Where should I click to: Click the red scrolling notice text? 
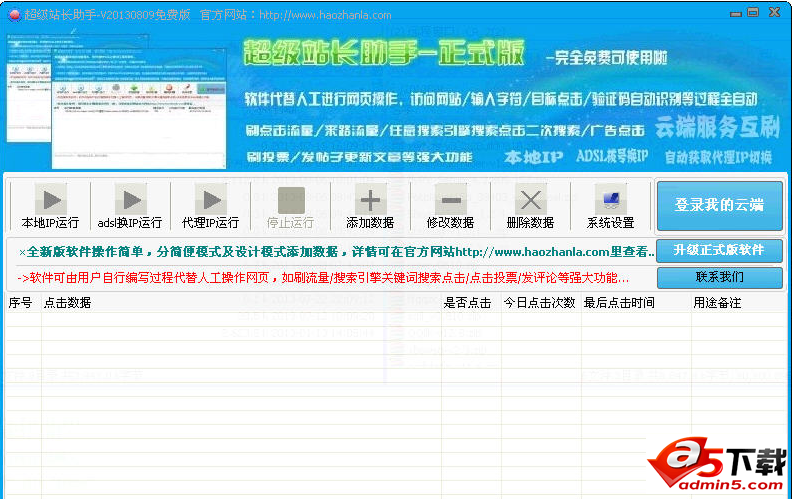323,278
